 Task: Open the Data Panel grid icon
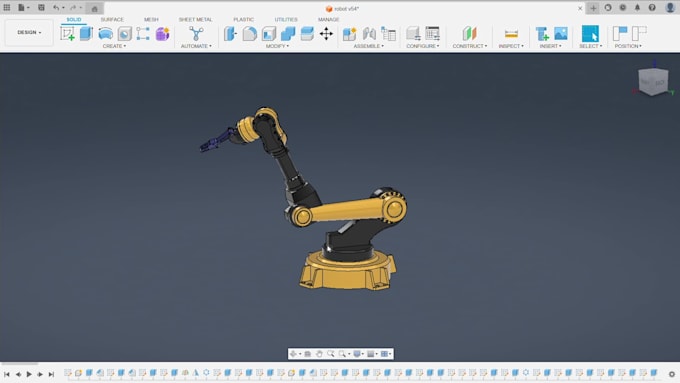coord(7,7)
